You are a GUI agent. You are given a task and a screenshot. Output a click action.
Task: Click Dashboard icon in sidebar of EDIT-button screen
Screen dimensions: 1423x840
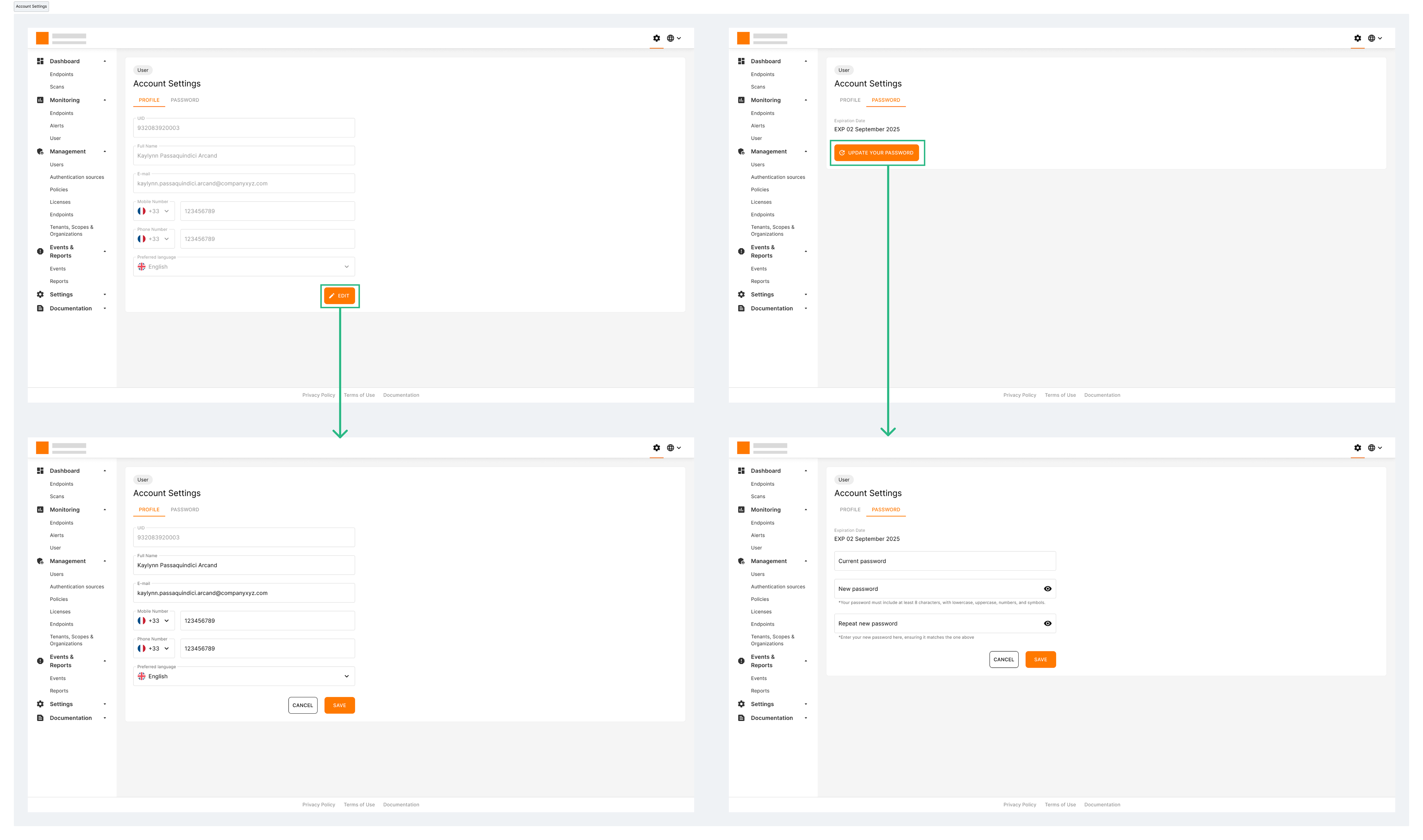click(x=40, y=61)
